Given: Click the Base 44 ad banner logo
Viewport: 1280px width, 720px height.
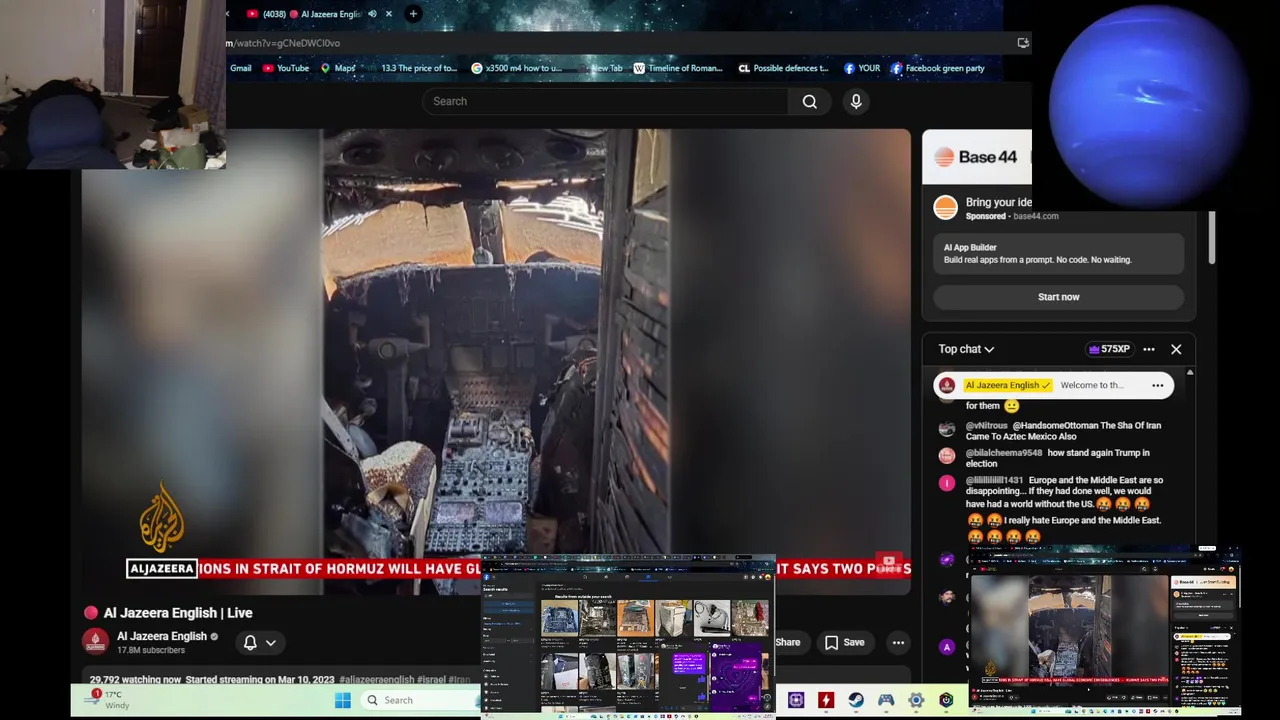Looking at the screenshot, I should (x=975, y=157).
